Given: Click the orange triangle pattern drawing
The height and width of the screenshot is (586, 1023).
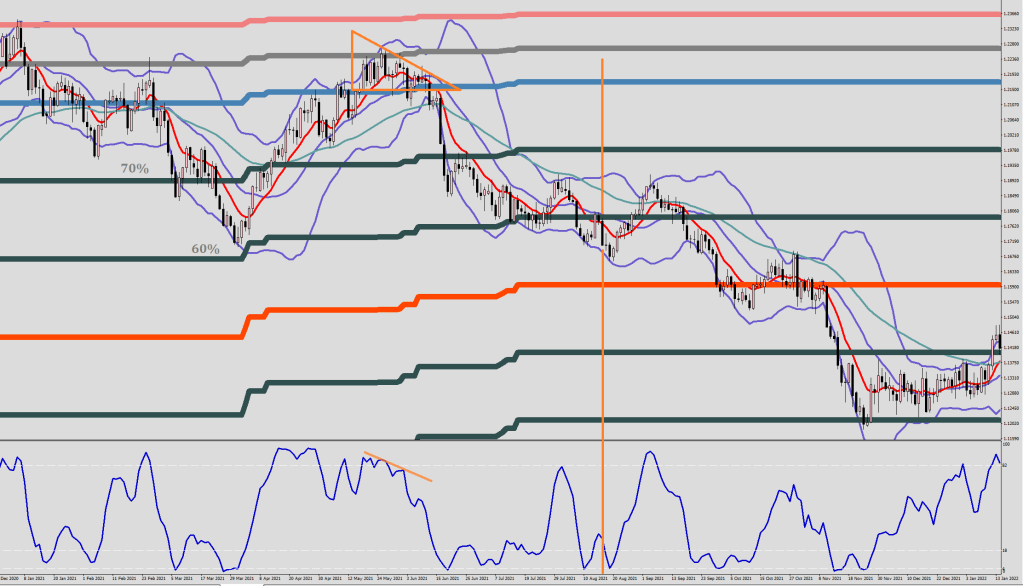Looking at the screenshot, I should tap(352, 60).
